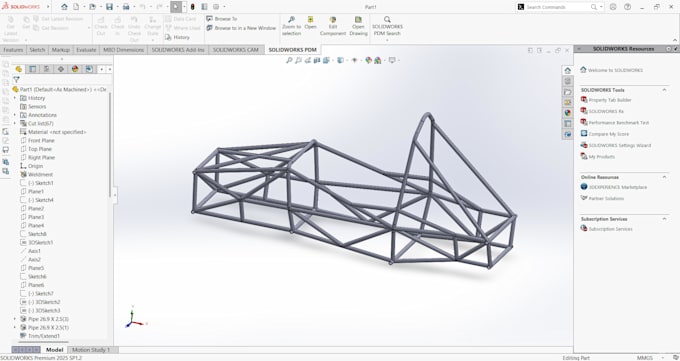
Task: Launch Property Tab Builder
Action: (606, 100)
